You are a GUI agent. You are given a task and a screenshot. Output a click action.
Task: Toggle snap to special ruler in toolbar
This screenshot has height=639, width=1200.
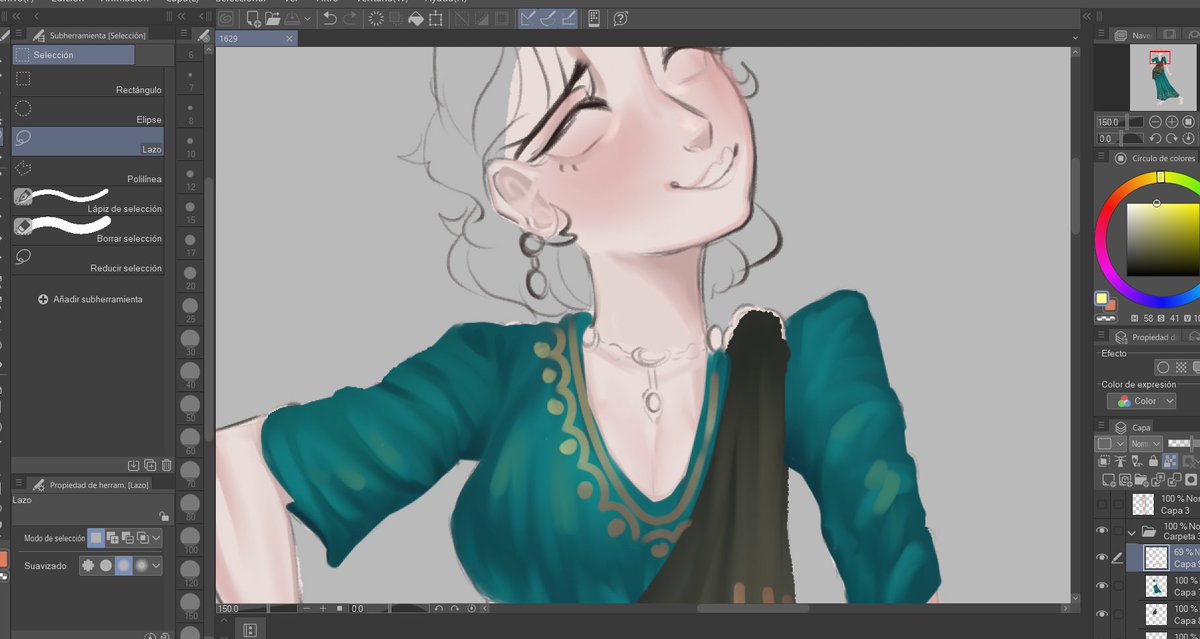point(548,18)
